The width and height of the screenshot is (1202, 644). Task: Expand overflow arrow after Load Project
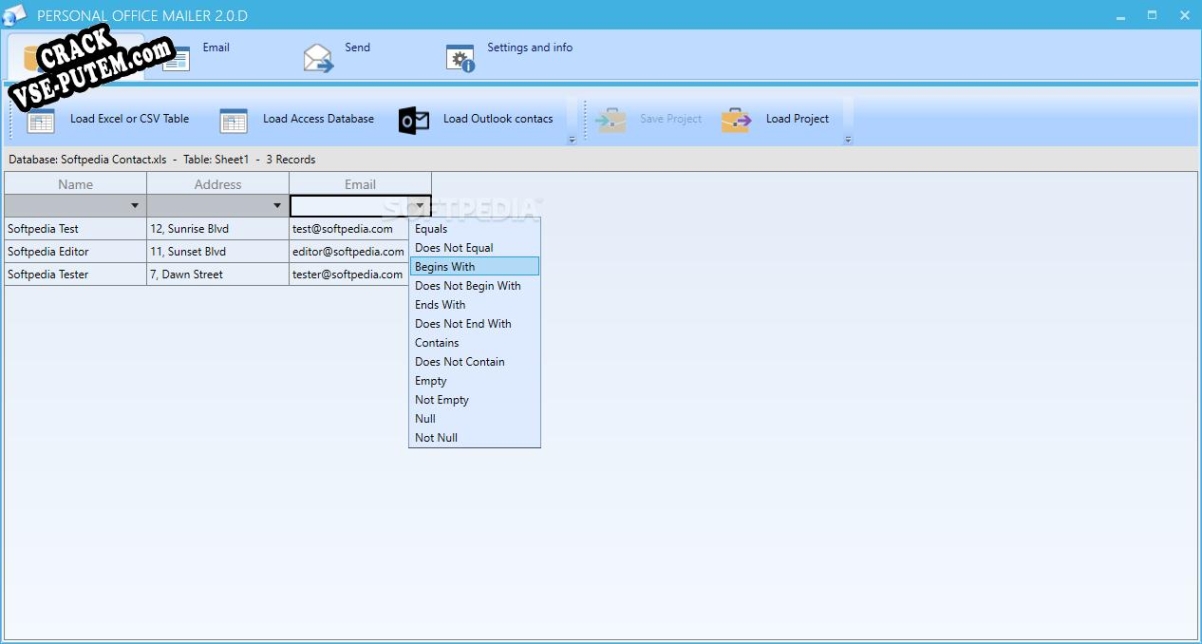(x=848, y=140)
